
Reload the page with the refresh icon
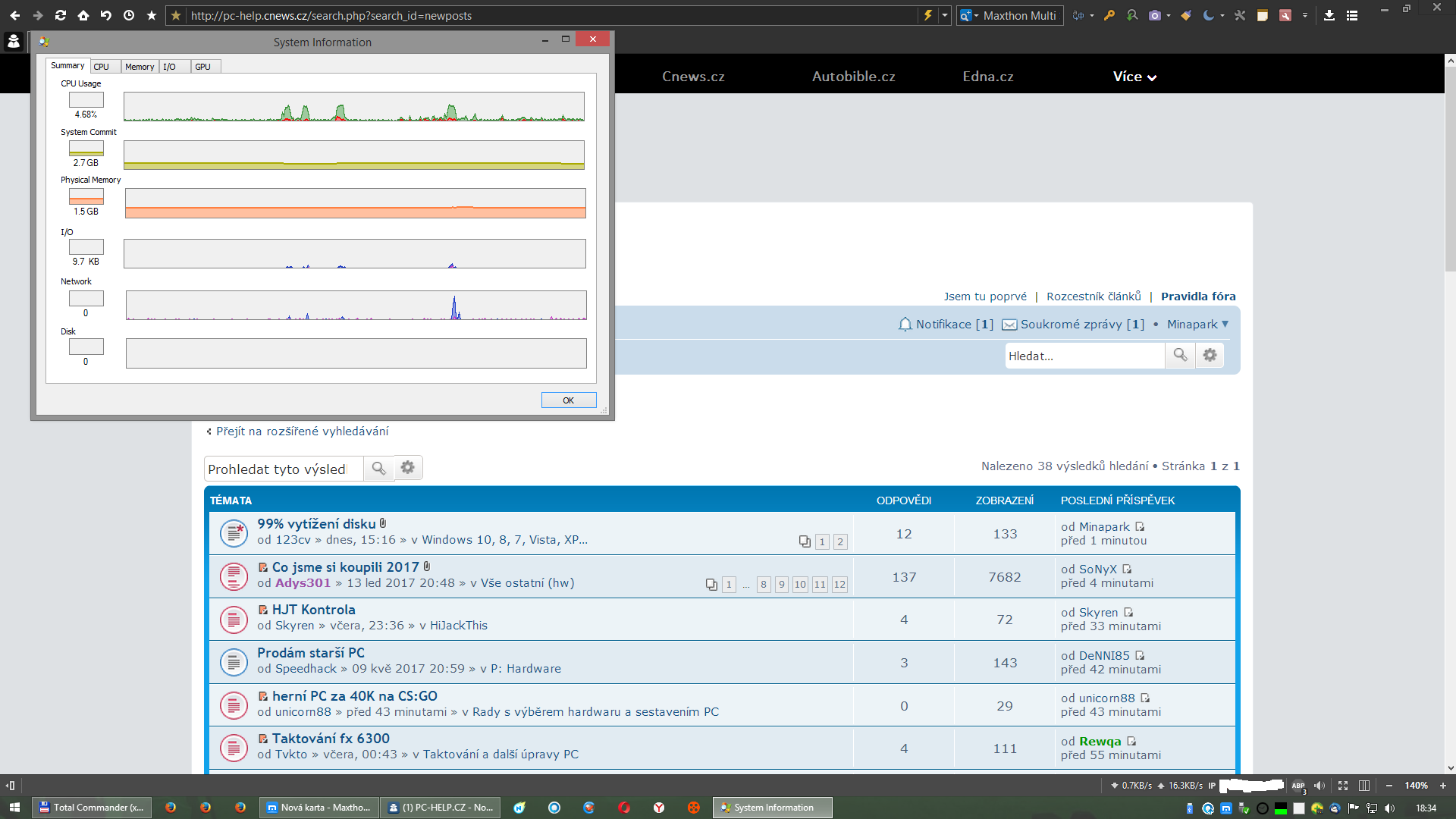point(61,15)
